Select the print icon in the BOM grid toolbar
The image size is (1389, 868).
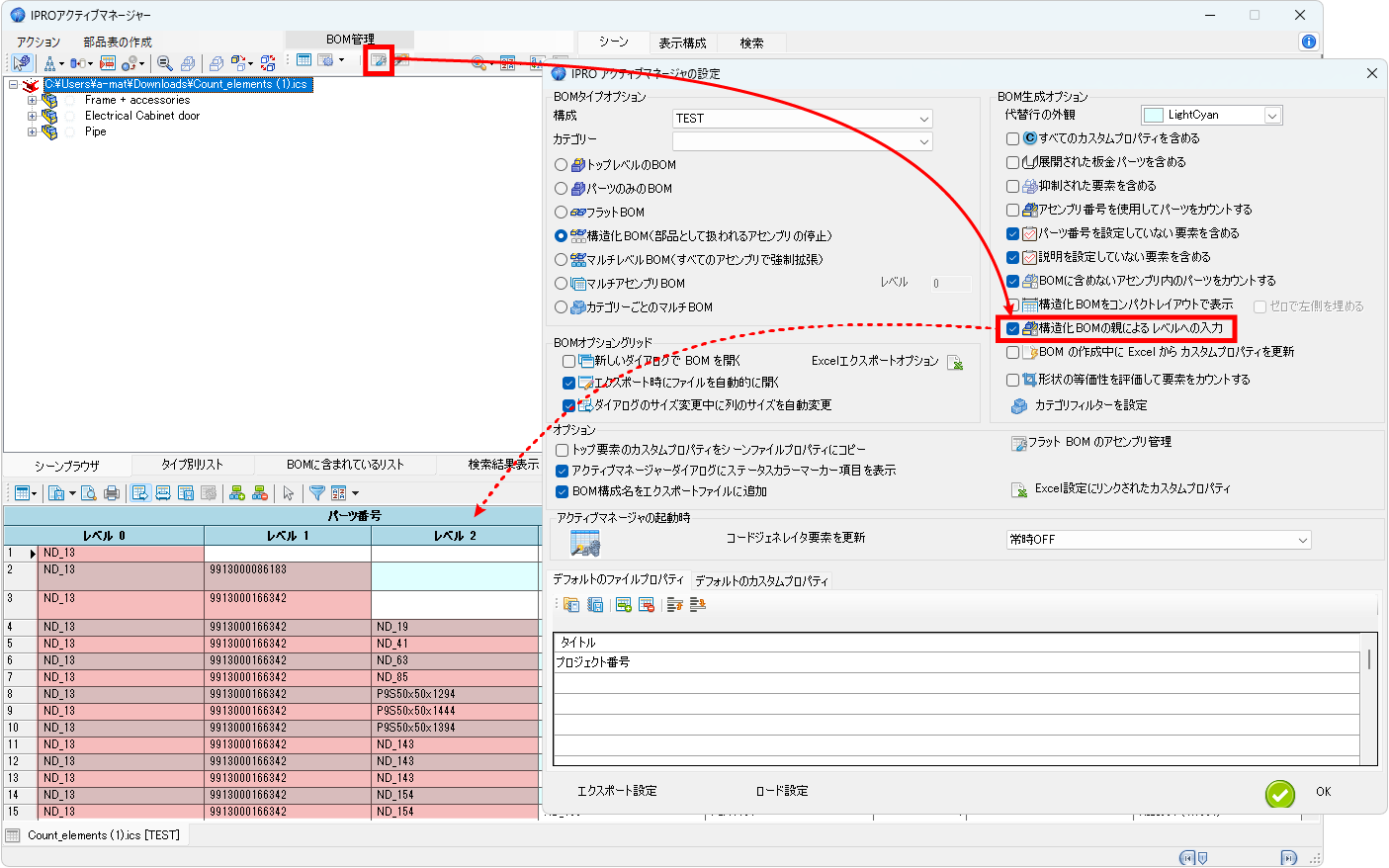coord(112,494)
